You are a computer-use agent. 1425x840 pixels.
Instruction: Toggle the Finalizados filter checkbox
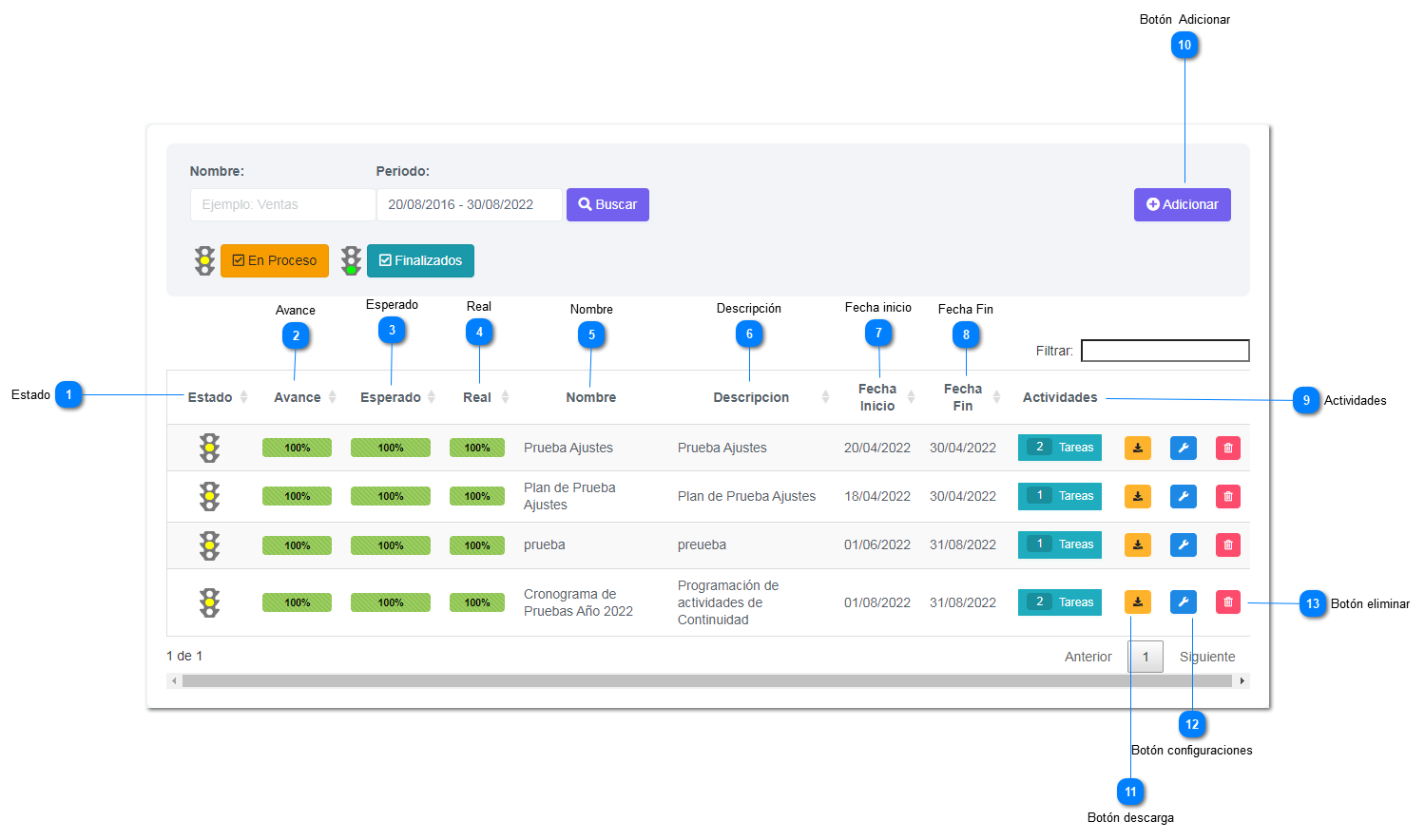pyautogui.click(x=420, y=260)
